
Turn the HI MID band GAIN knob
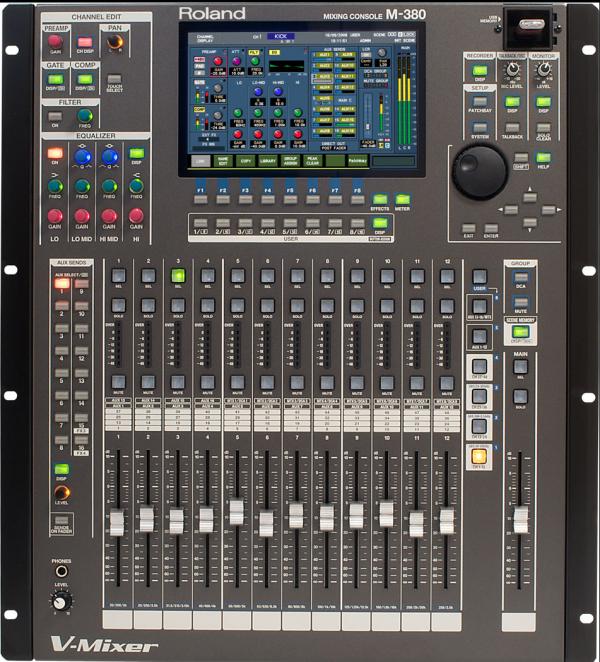click(109, 216)
